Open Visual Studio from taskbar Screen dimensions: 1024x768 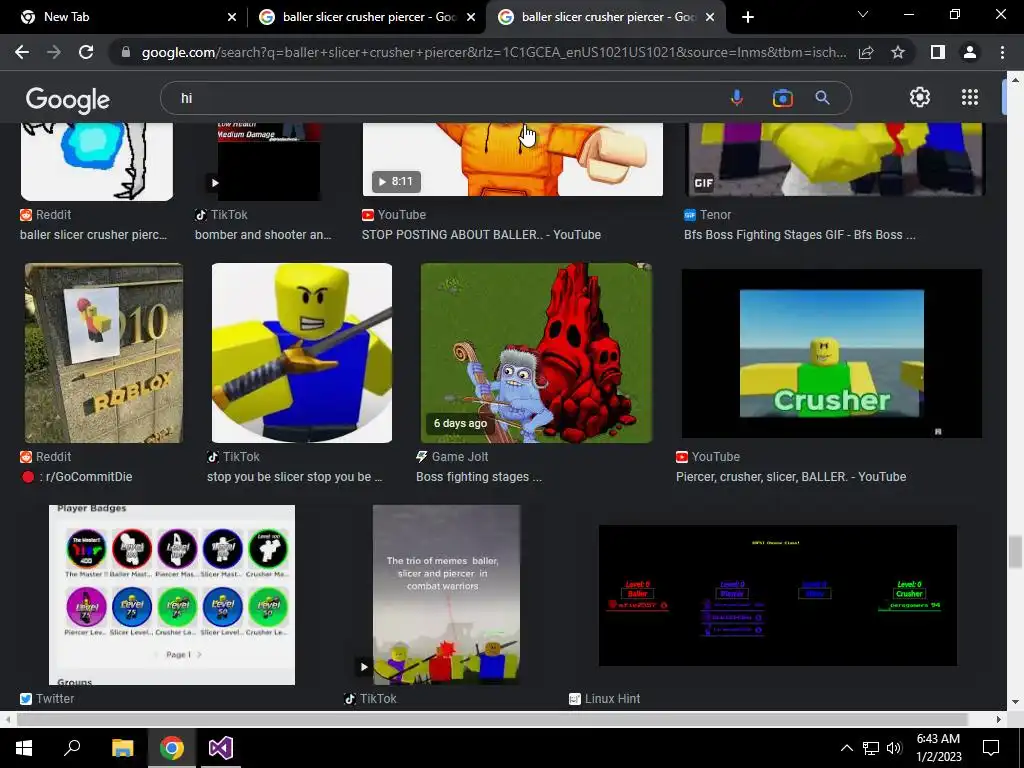point(221,748)
